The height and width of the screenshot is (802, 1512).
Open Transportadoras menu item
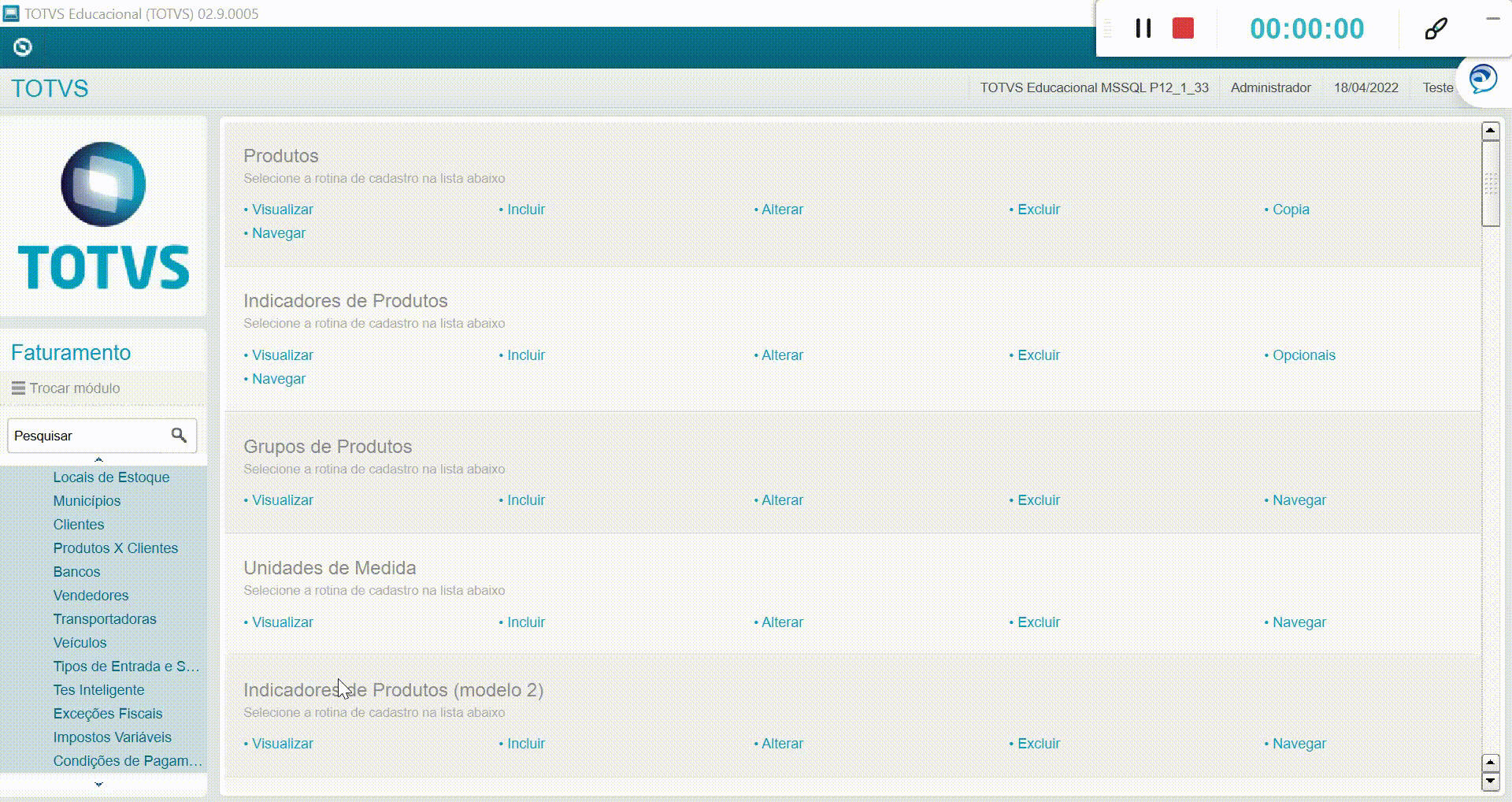pyautogui.click(x=105, y=619)
